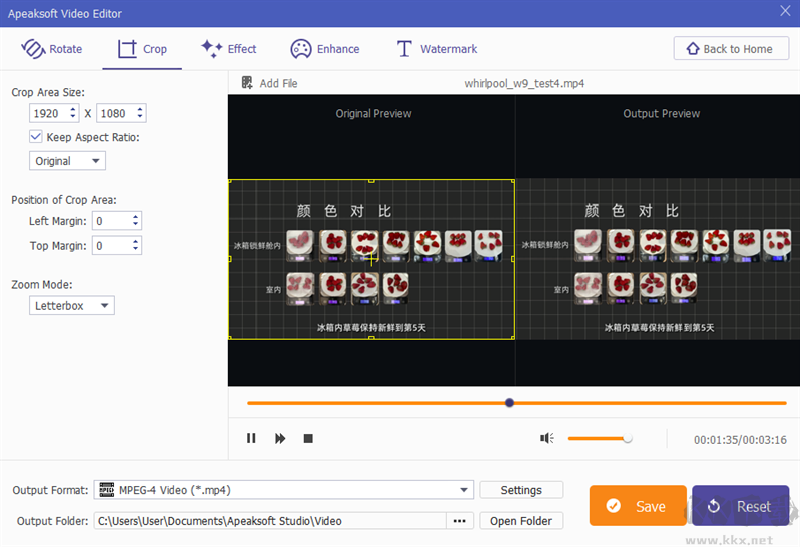800x547 pixels.
Task: Stop the video playback
Action: click(308, 438)
